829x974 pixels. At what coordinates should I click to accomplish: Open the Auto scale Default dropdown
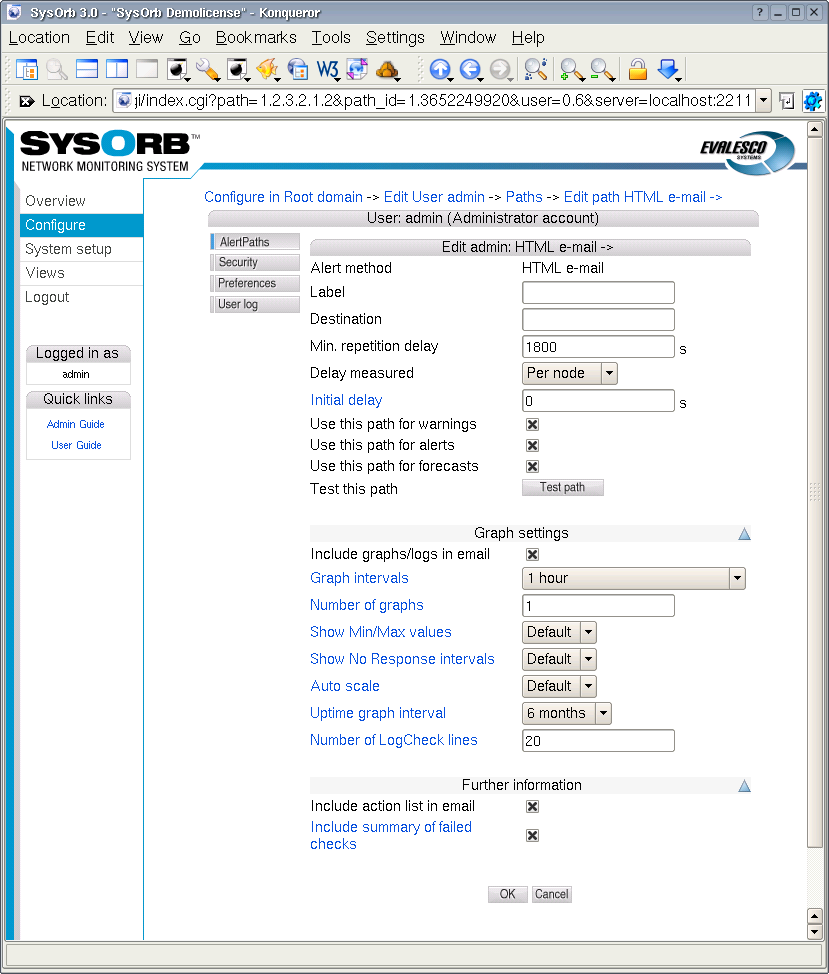pyautogui.click(x=559, y=686)
